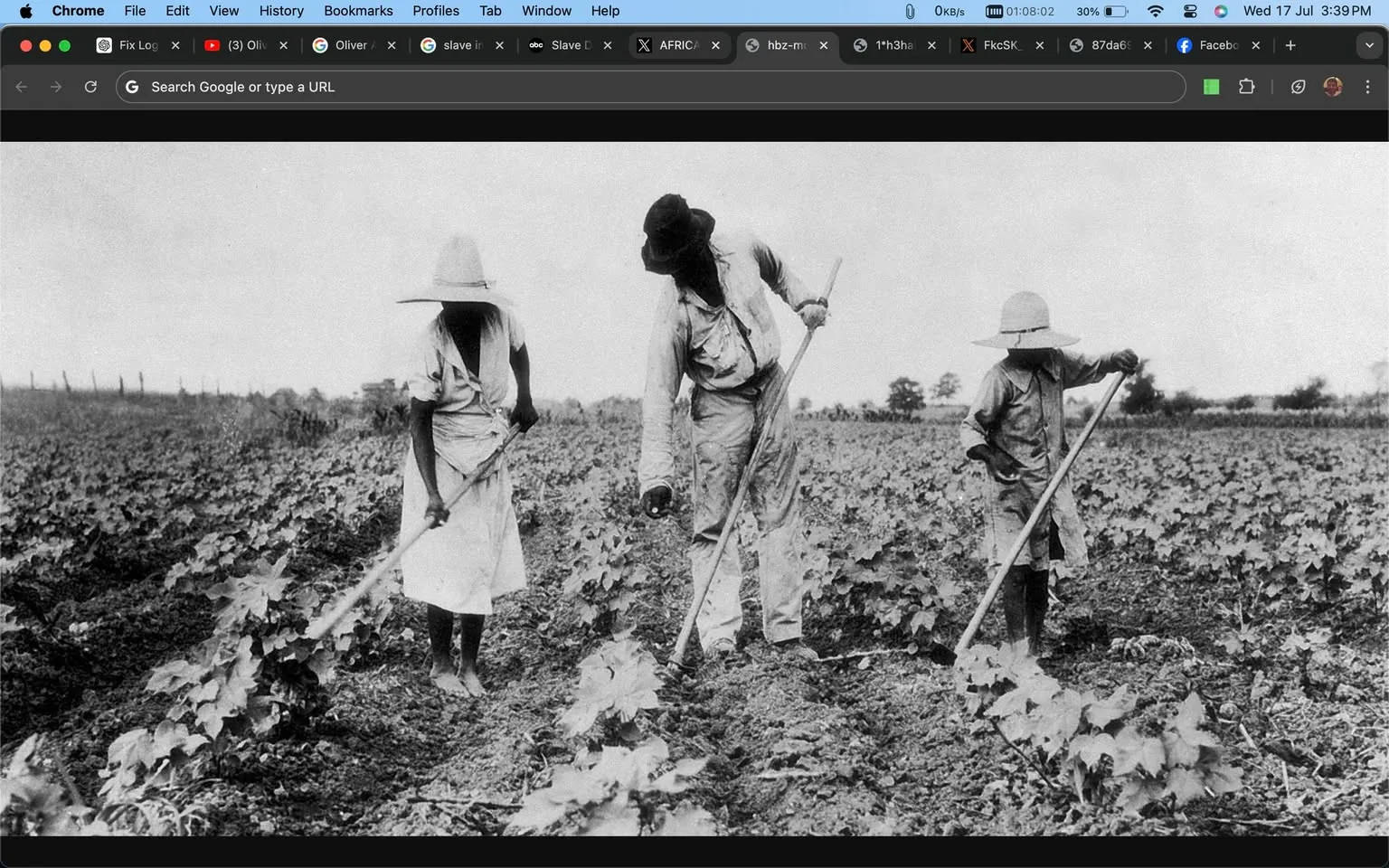Image resolution: width=1389 pixels, height=868 pixels.
Task: Open the three-dot Chrome menu
Action: tap(1368, 86)
